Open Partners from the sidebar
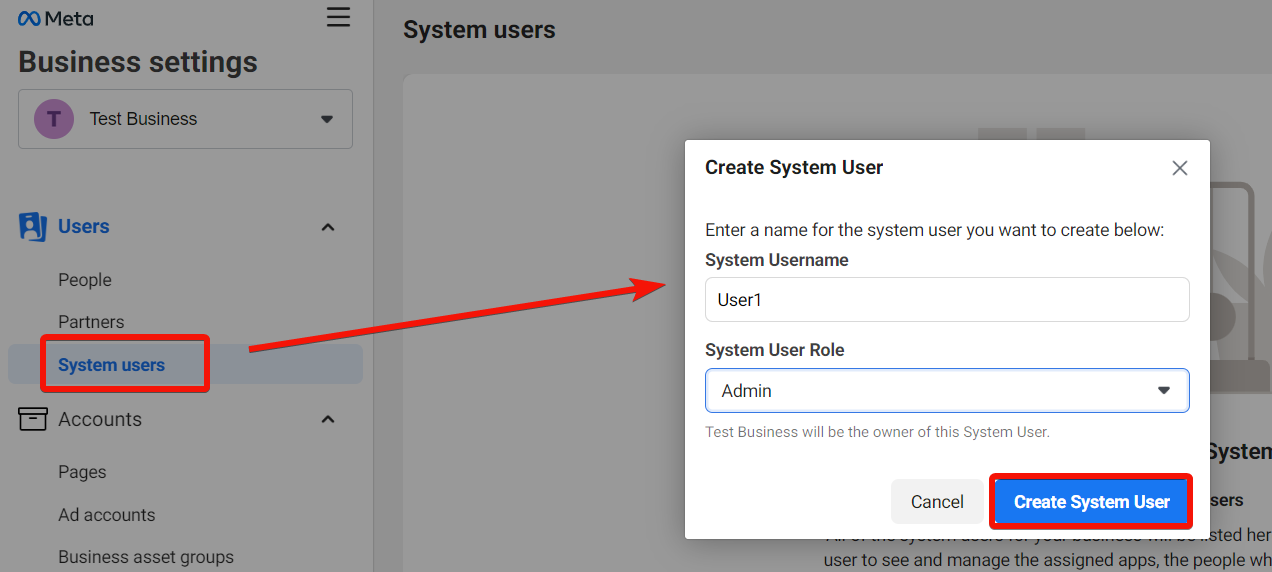This screenshot has height=572, width=1272. click(x=91, y=322)
